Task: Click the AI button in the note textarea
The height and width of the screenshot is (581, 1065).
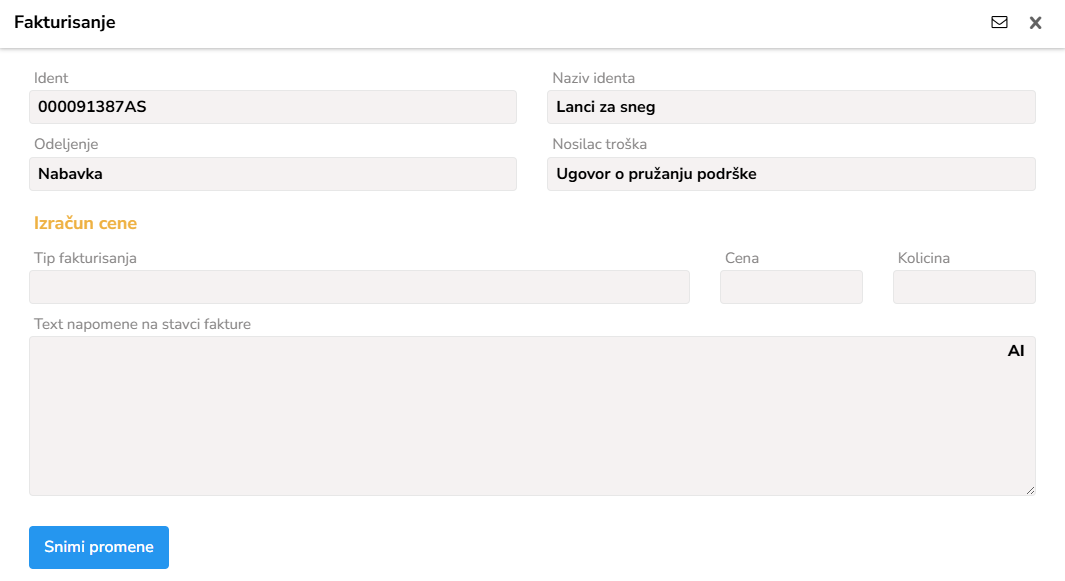Action: tap(1016, 351)
